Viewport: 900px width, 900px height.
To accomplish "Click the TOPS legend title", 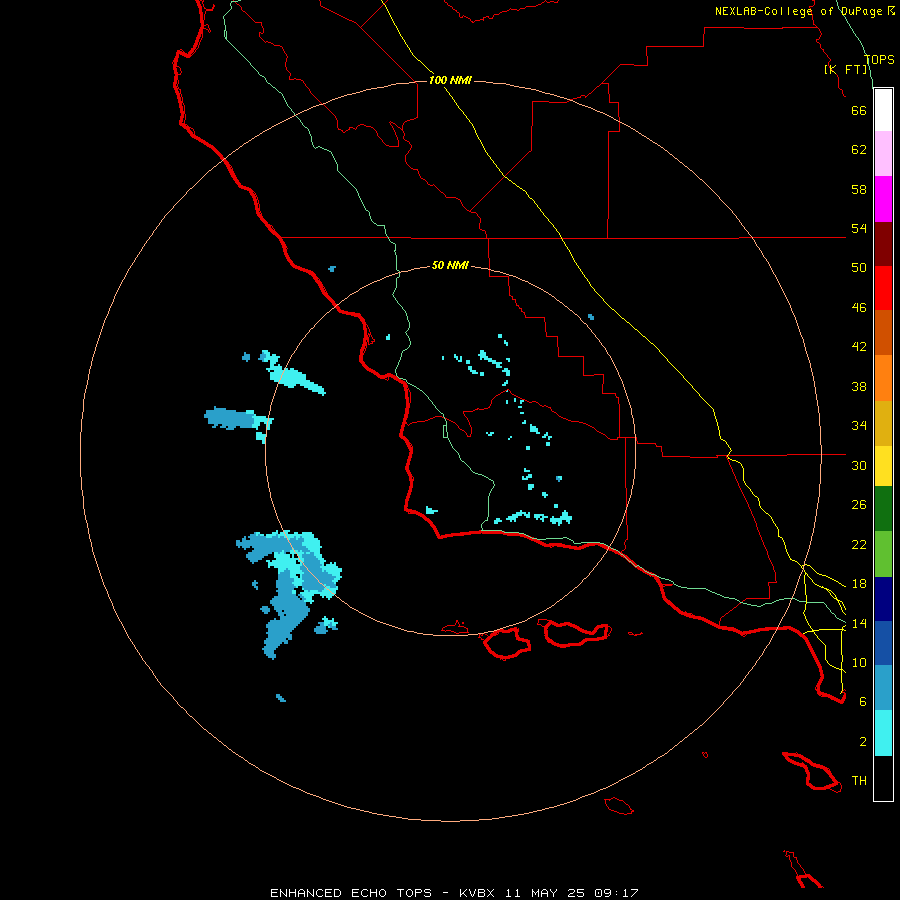I will (879, 60).
